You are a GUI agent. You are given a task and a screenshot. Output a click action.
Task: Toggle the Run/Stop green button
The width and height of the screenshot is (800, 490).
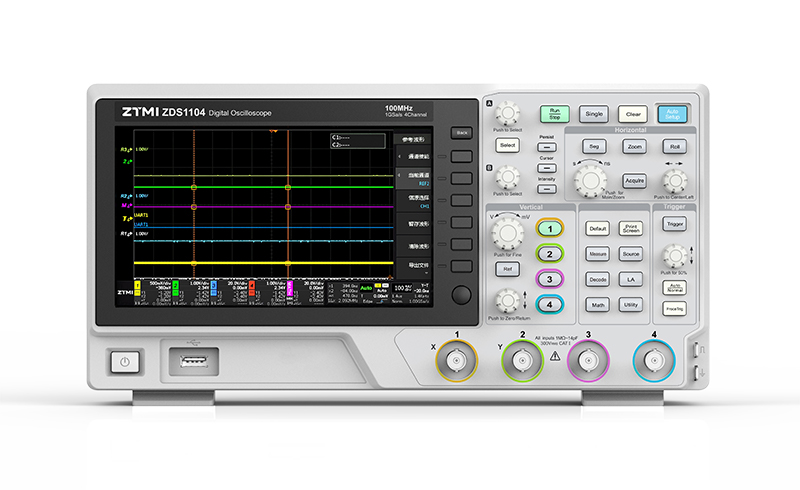tap(555, 114)
